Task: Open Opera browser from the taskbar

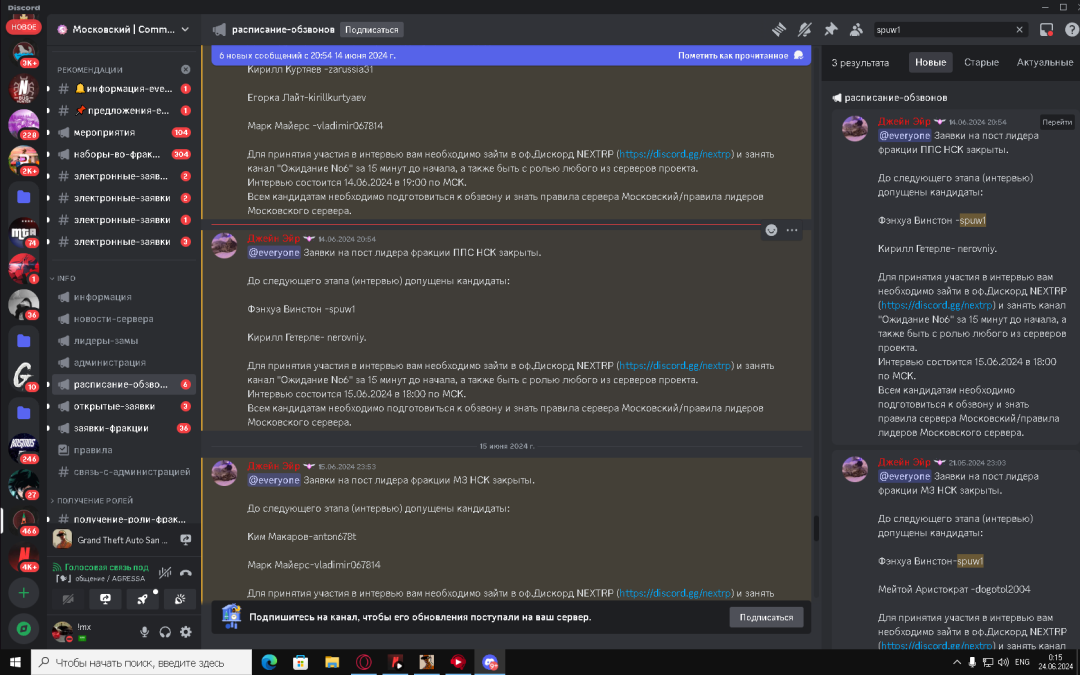Action: [x=363, y=663]
